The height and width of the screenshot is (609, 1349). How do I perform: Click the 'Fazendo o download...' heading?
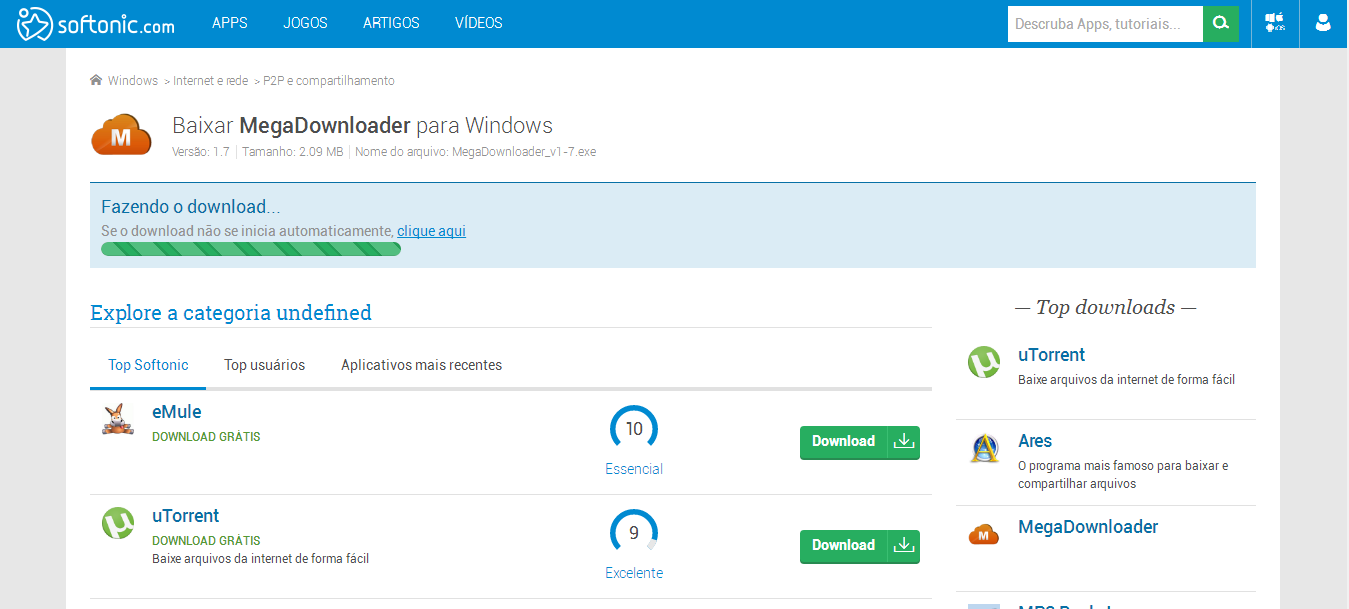(191, 207)
